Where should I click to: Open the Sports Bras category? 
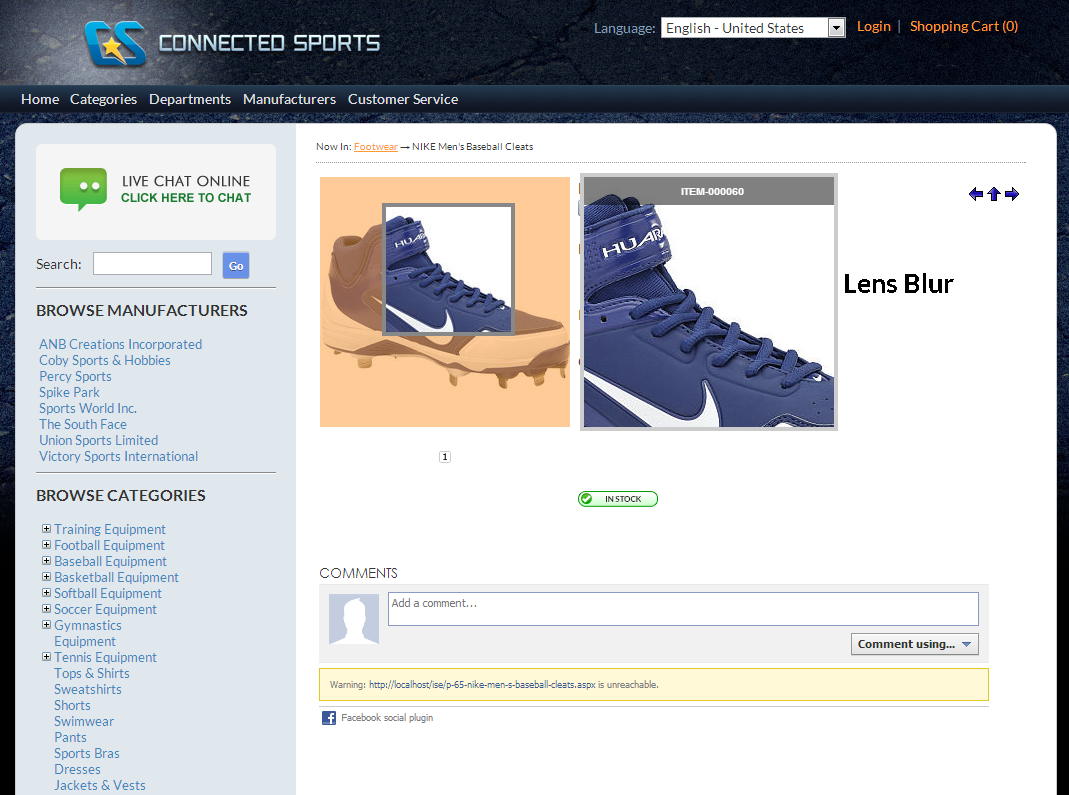pyautogui.click(x=87, y=753)
